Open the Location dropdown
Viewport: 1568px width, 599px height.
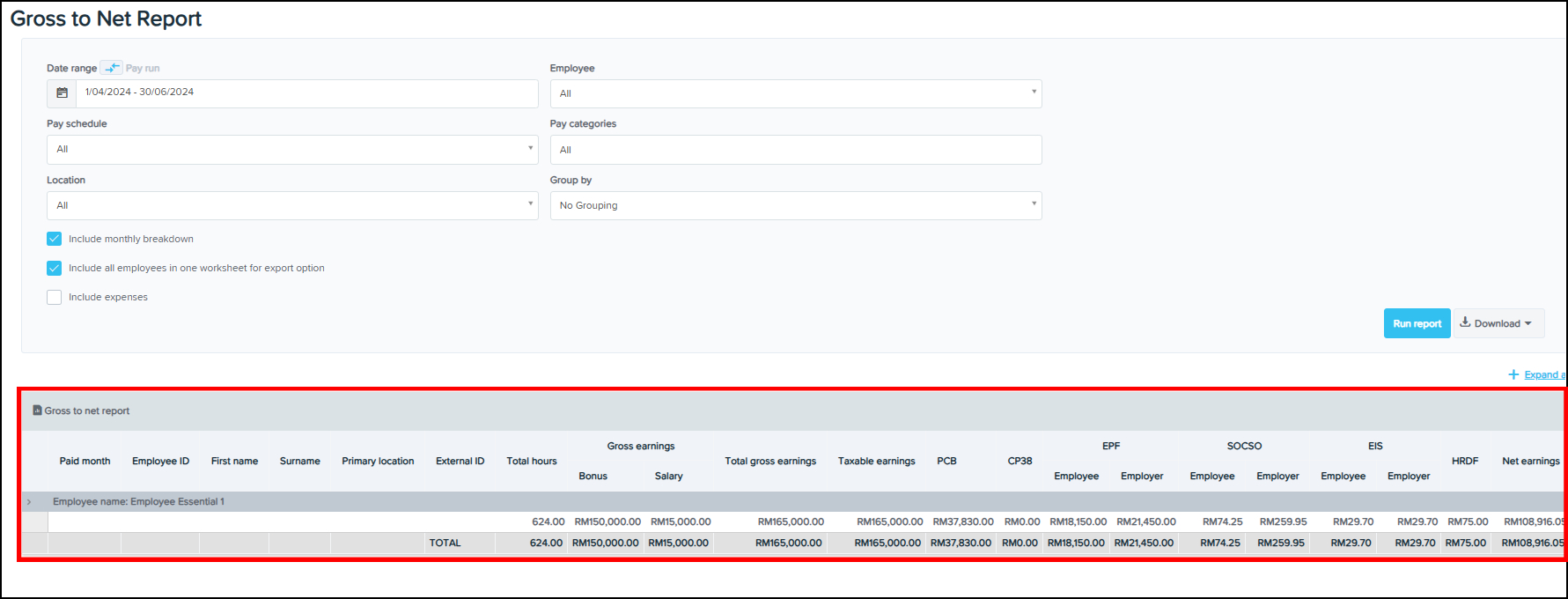[291, 205]
